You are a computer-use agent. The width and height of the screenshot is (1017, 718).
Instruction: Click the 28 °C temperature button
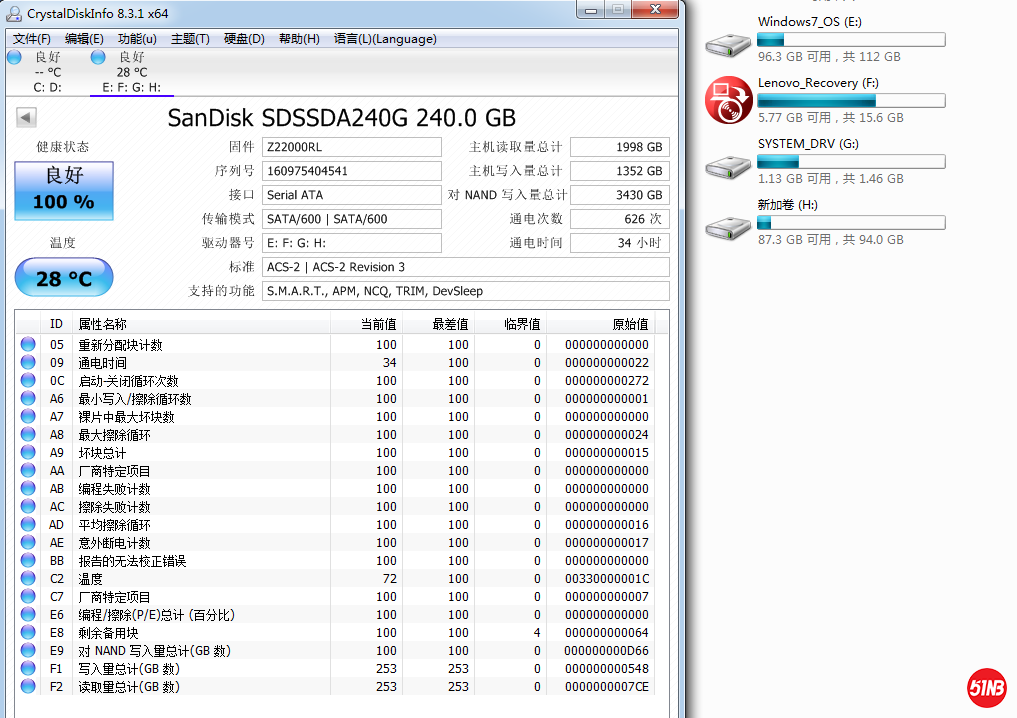pos(64,278)
